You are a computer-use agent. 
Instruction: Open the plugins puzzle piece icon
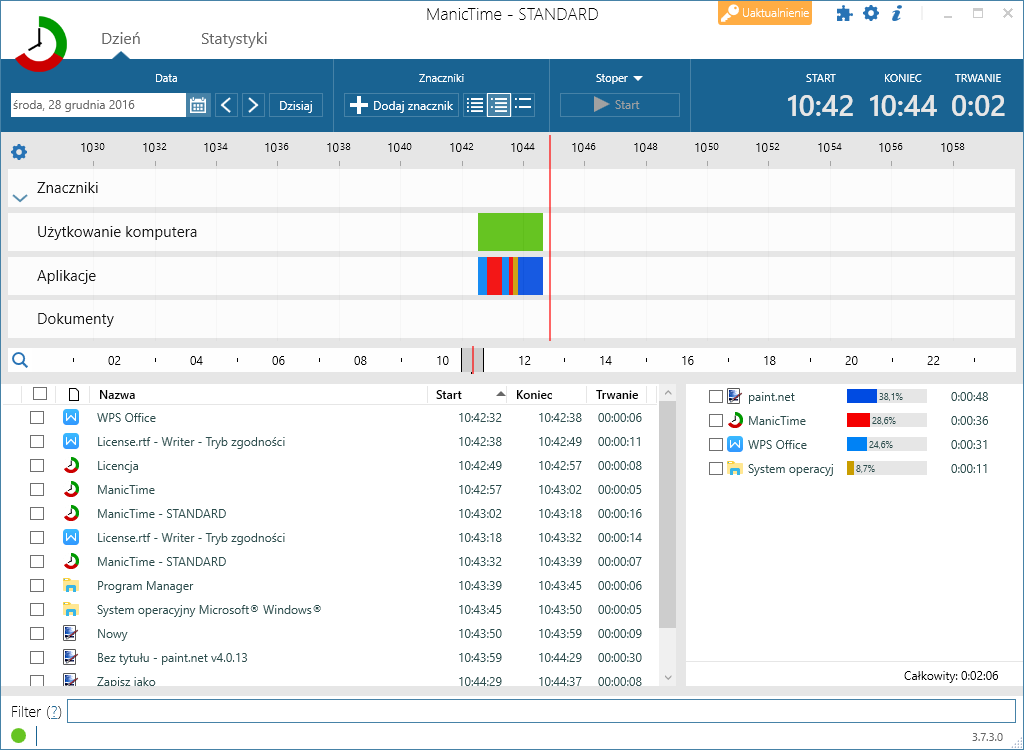(844, 14)
